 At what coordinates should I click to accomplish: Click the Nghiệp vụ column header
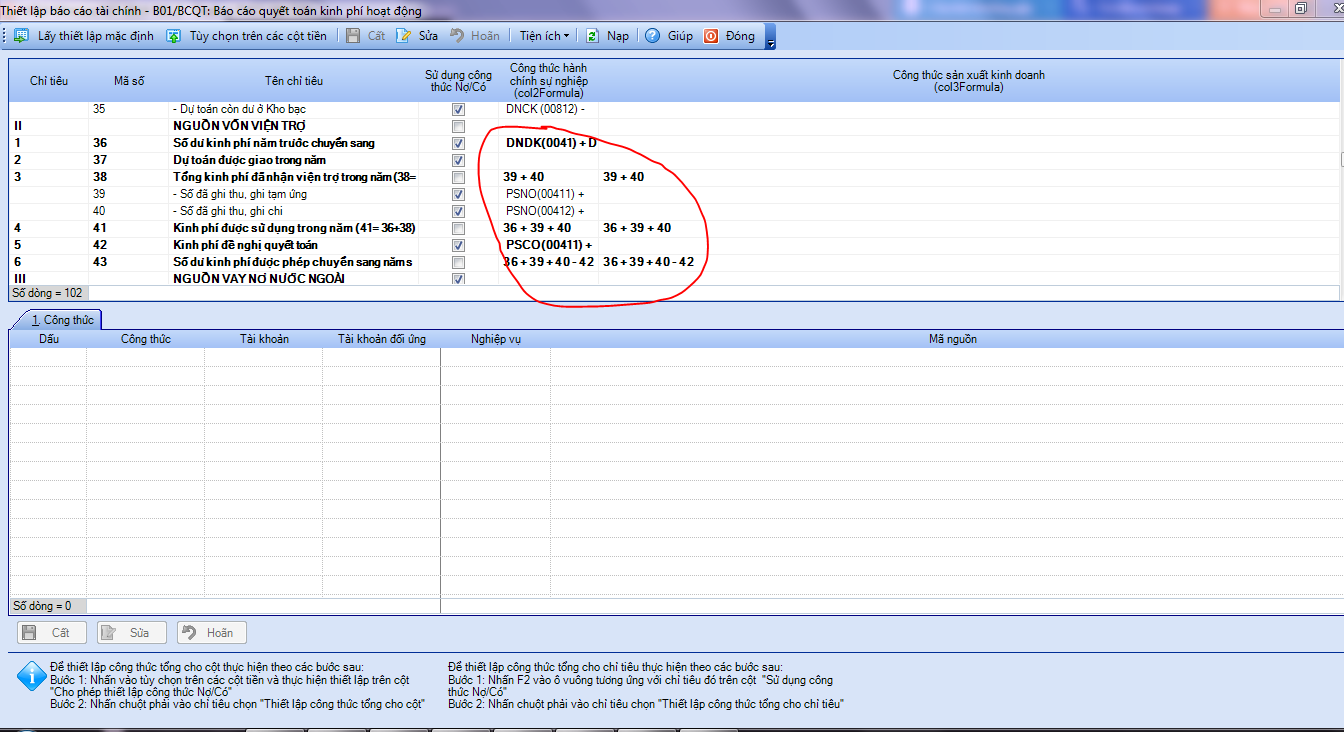[496, 339]
